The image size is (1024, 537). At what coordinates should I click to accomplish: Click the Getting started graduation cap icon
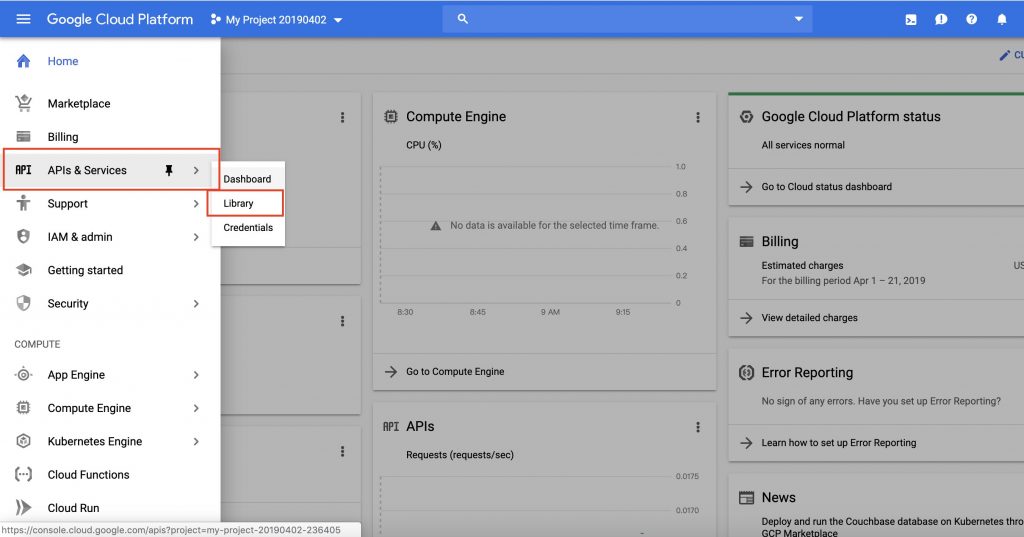[24, 270]
